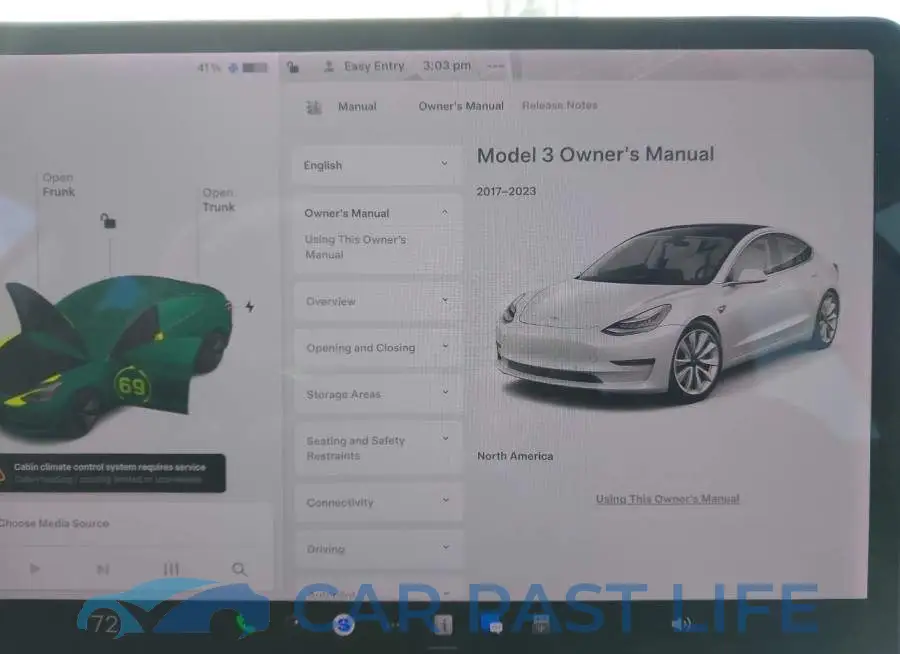Expand the Storage Areas section

pyautogui.click(x=377, y=394)
